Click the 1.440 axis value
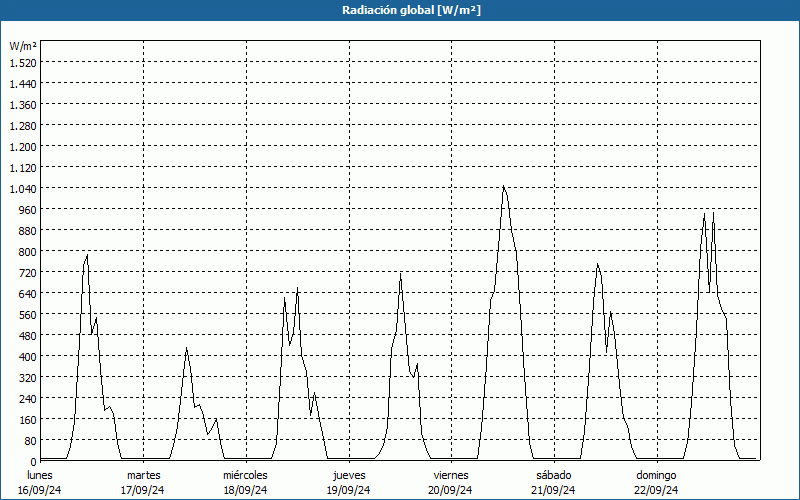The height and width of the screenshot is (500, 800). [x=23, y=84]
